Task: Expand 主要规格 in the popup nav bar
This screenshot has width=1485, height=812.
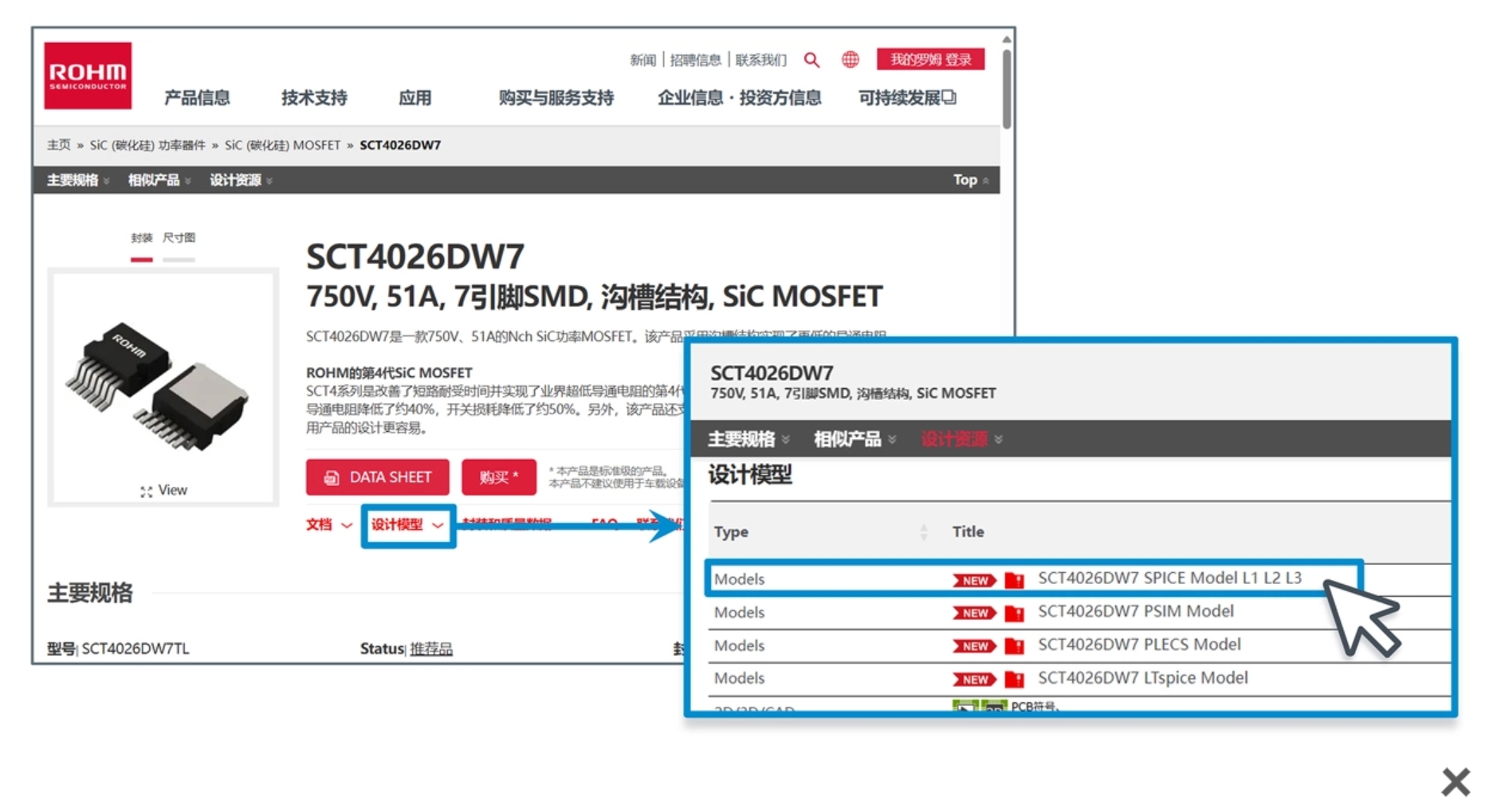Action: coord(748,440)
